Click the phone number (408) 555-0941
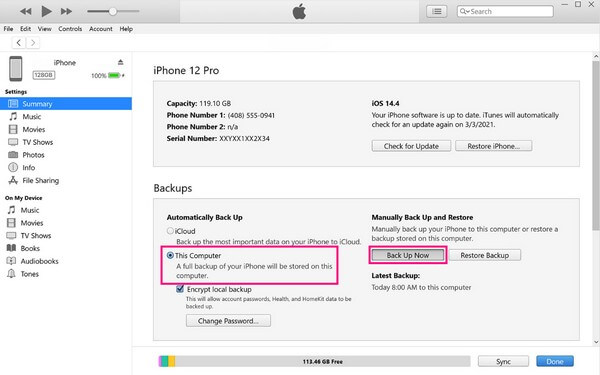 251,115
